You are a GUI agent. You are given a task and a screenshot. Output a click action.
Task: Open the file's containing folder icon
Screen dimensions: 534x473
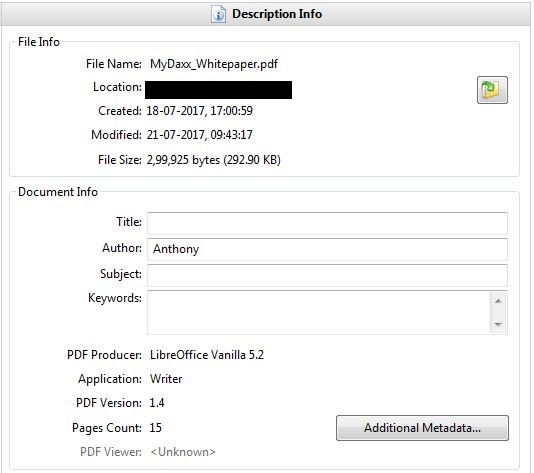click(x=492, y=90)
